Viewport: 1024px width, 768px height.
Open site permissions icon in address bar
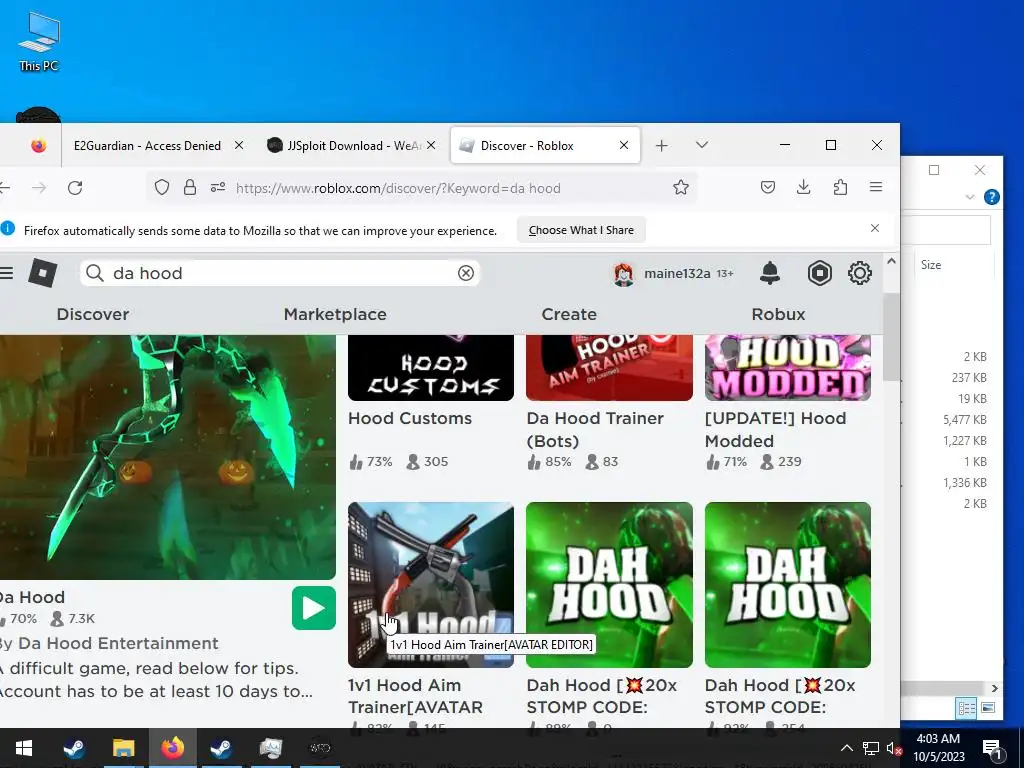click(218, 188)
